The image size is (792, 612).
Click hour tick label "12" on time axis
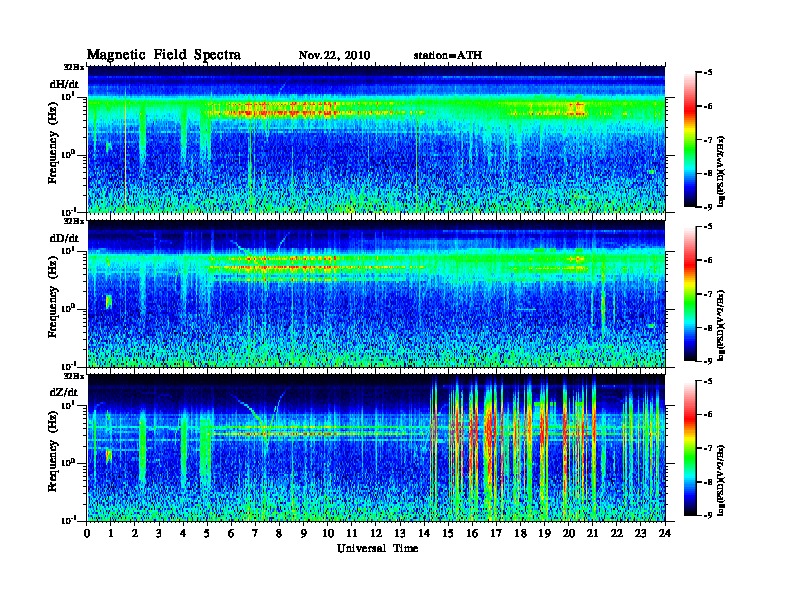[376, 533]
